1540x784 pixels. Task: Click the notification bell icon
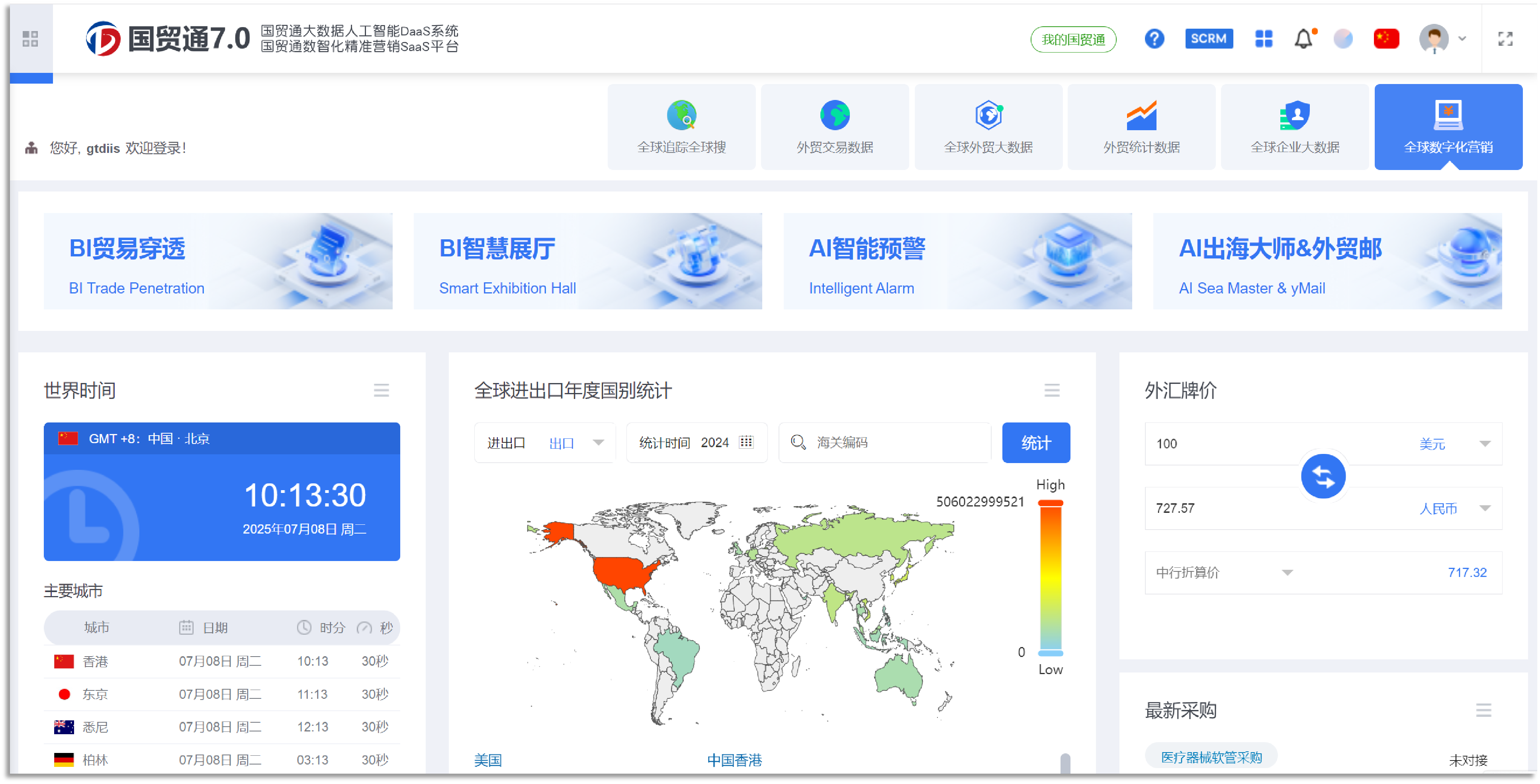1303,39
